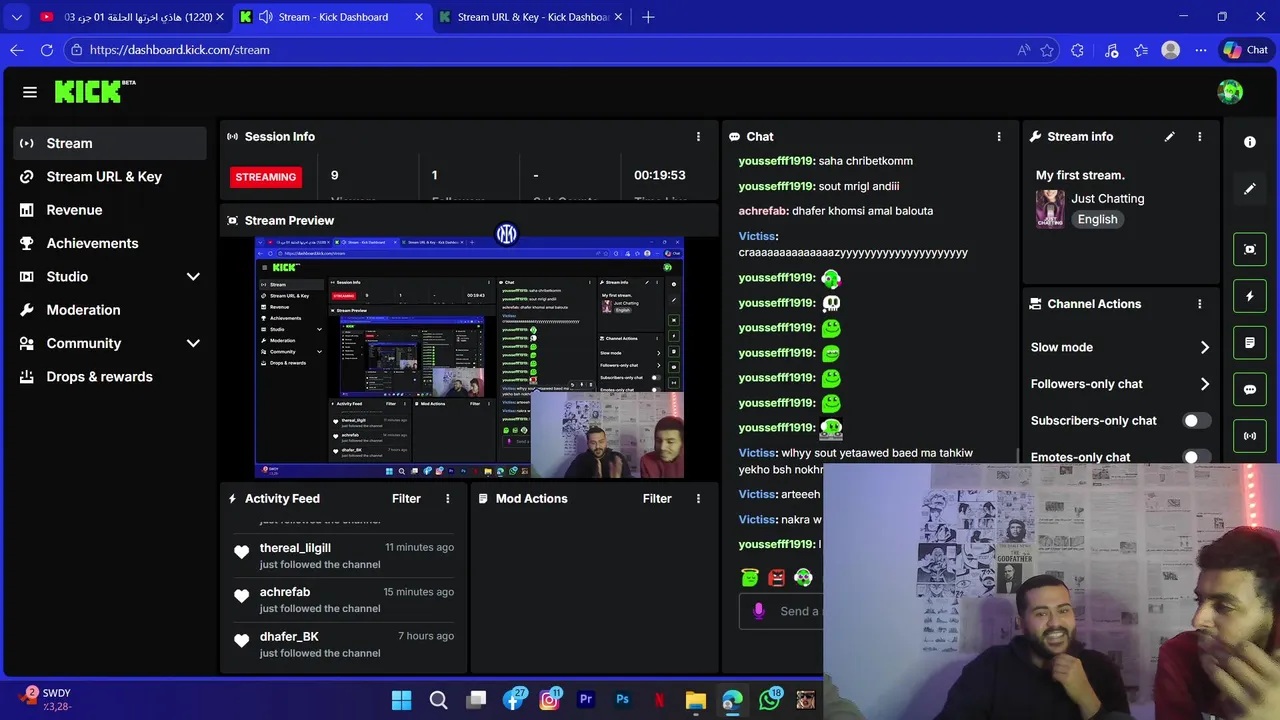Toggle the Mod Actions document rail icon
Screen dimensions: 1280x720
1250,343
